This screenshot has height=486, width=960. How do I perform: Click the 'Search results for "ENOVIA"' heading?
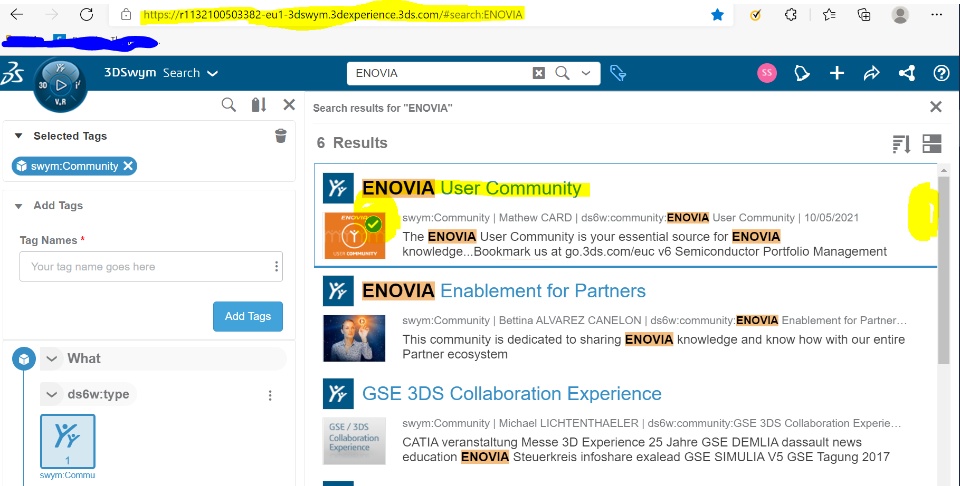[383, 108]
